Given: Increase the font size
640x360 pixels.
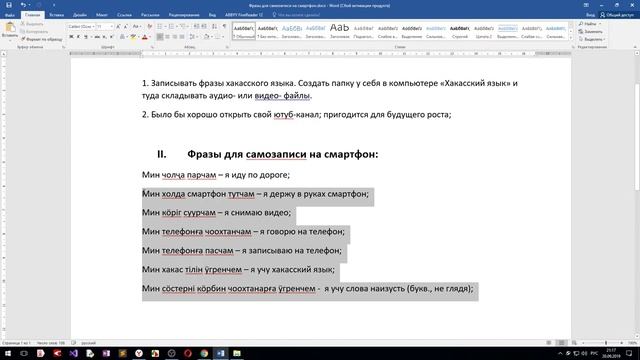Looking at the screenshot, I should [118, 27].
